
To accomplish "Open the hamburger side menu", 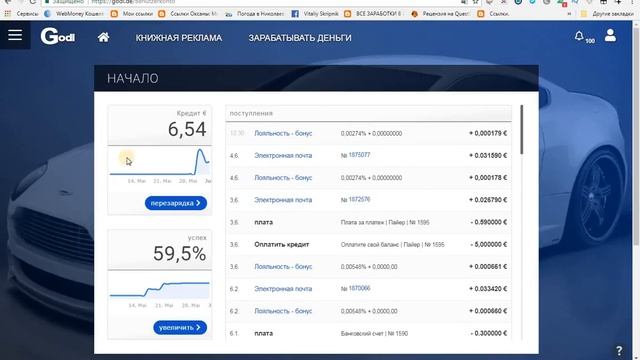I will pos(15,35).
